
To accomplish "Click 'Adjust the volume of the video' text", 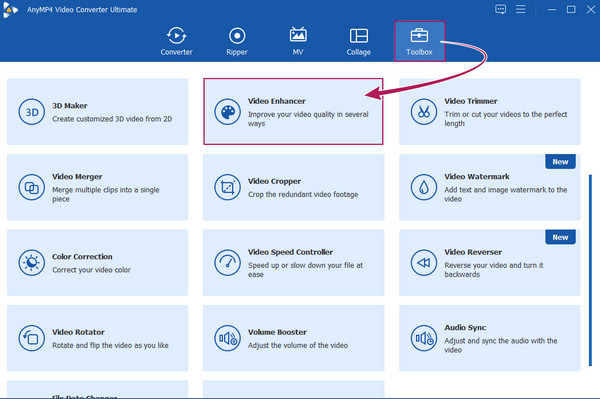I will coord(298,345).
